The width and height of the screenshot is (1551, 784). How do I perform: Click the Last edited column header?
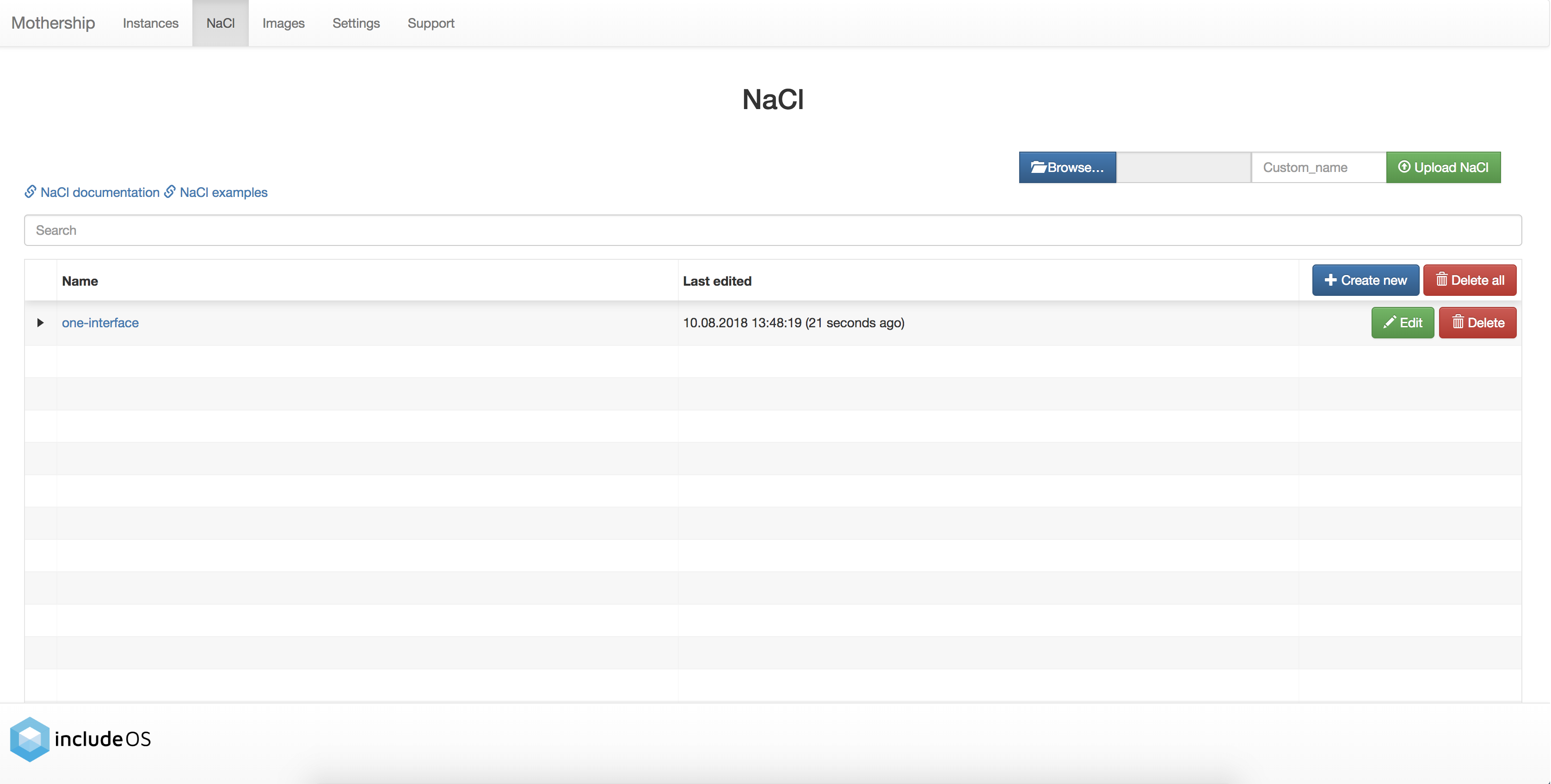(x=717, y=281)
